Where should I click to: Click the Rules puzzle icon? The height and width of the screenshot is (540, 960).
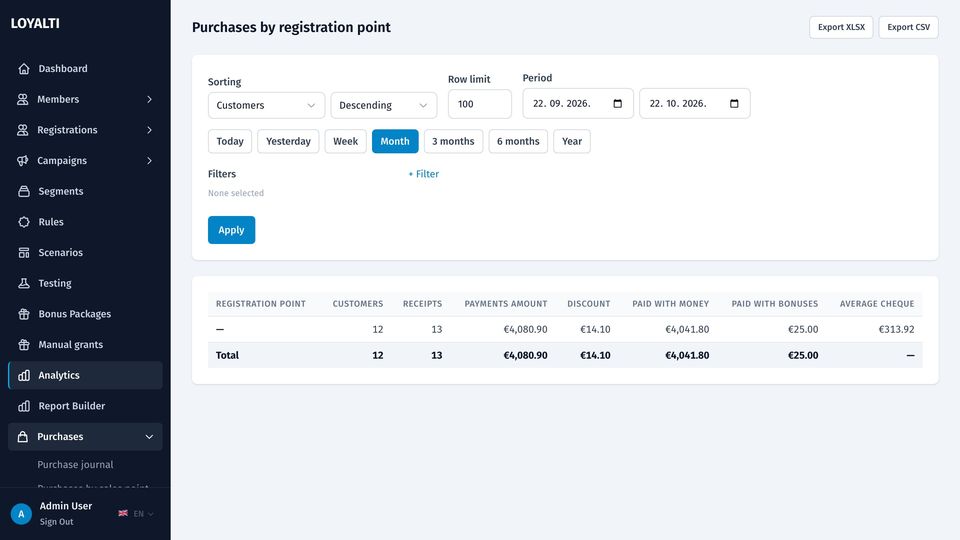pos(24,222)
